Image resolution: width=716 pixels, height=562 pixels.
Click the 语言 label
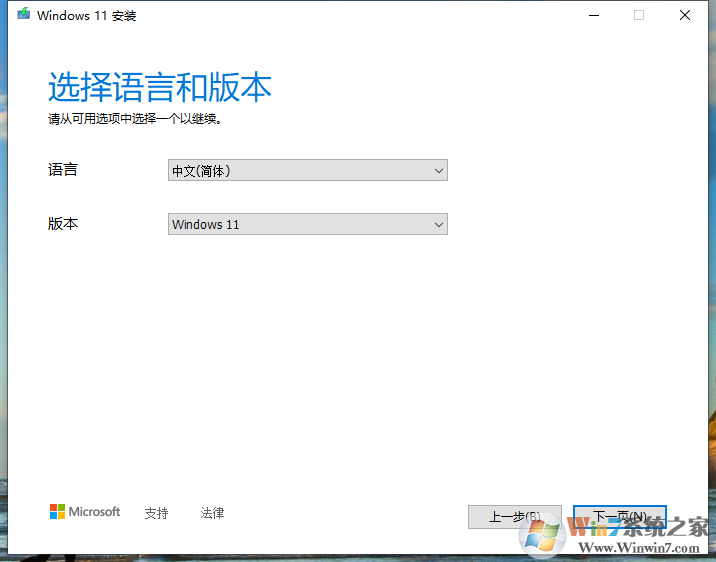pyautogui.click(x=63, y=170)
